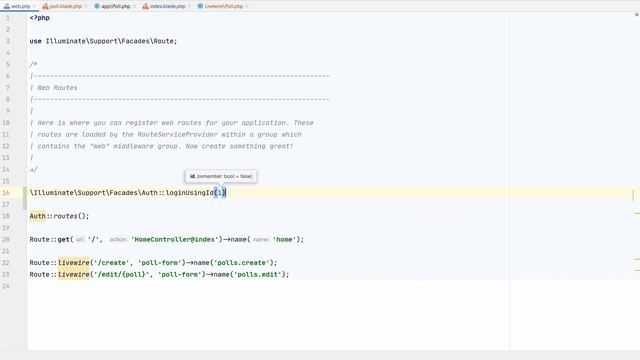Click the highlighted Auth class on line 18

coord(38,216)
